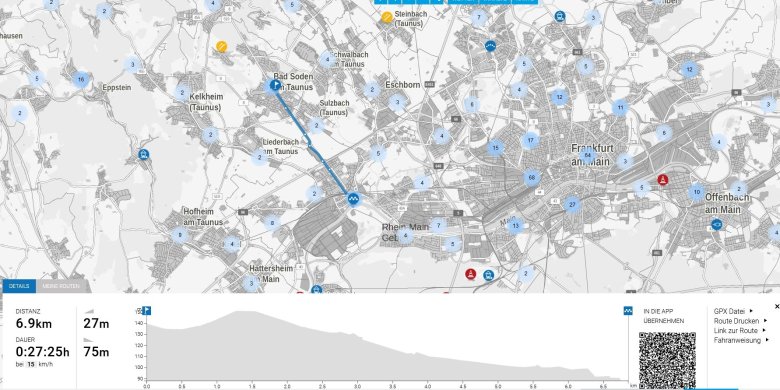This screenshot has width=780, height=390.
Task: Click the fish icon marker in Offenbach
Action: pyautogui.click(x=717, y=225)
